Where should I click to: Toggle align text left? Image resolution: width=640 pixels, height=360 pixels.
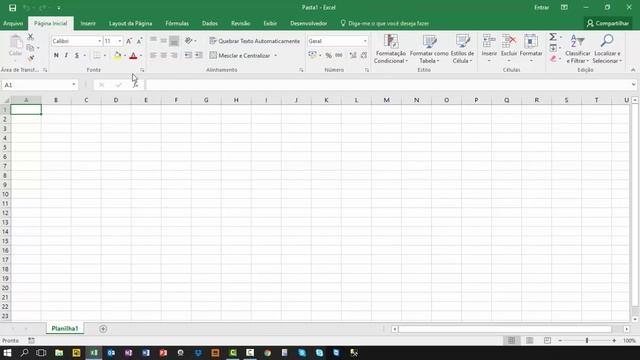pyautogui.click(x=153, y=55)
